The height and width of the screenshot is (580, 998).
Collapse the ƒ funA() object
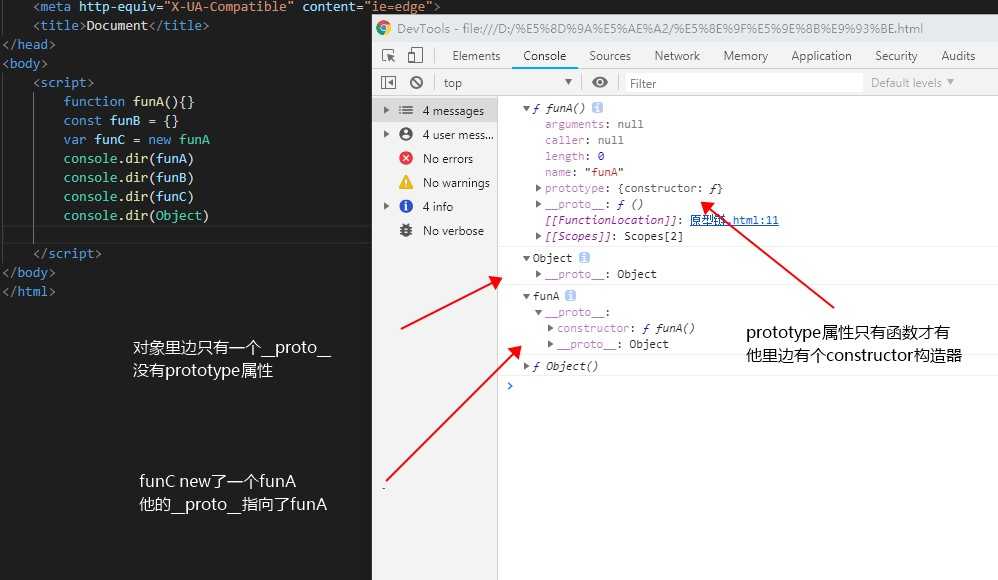526,108
